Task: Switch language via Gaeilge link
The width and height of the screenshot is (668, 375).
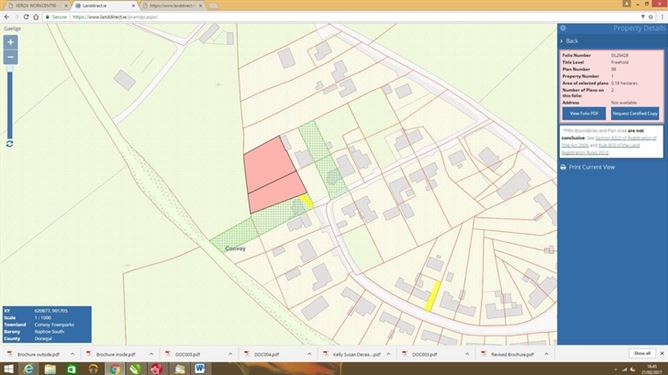Action: 12,29
